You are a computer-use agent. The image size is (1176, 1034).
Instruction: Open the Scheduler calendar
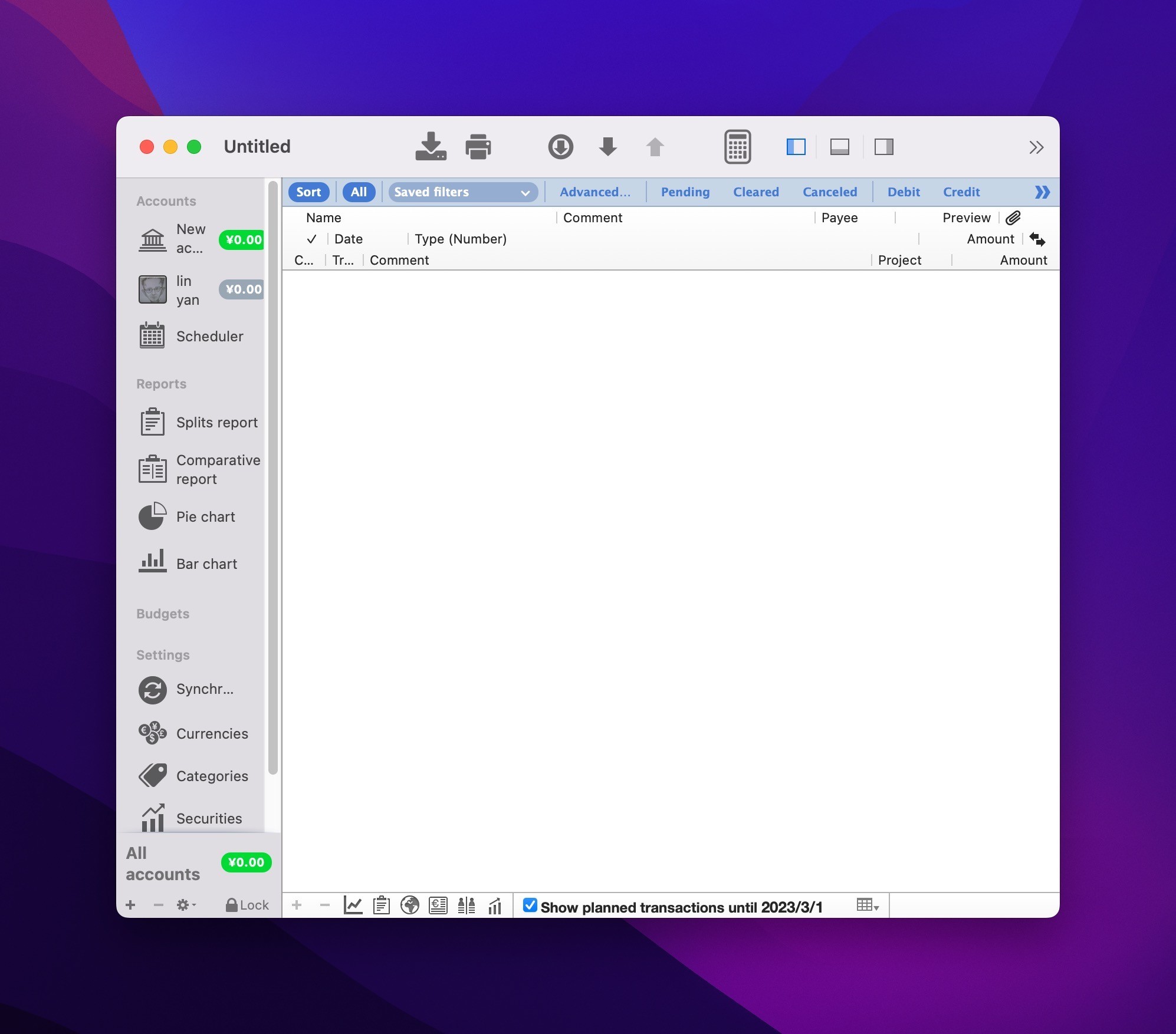click(209, 337)
